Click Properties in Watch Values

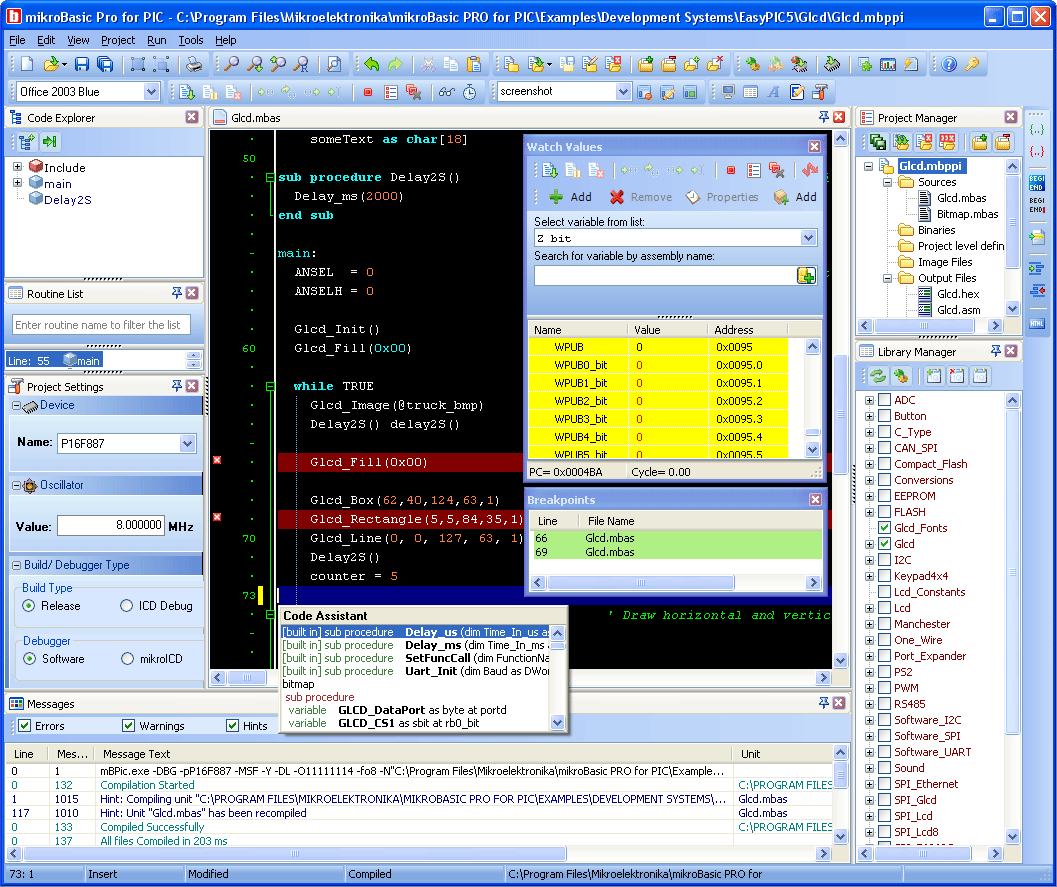(x=722, y=197)
